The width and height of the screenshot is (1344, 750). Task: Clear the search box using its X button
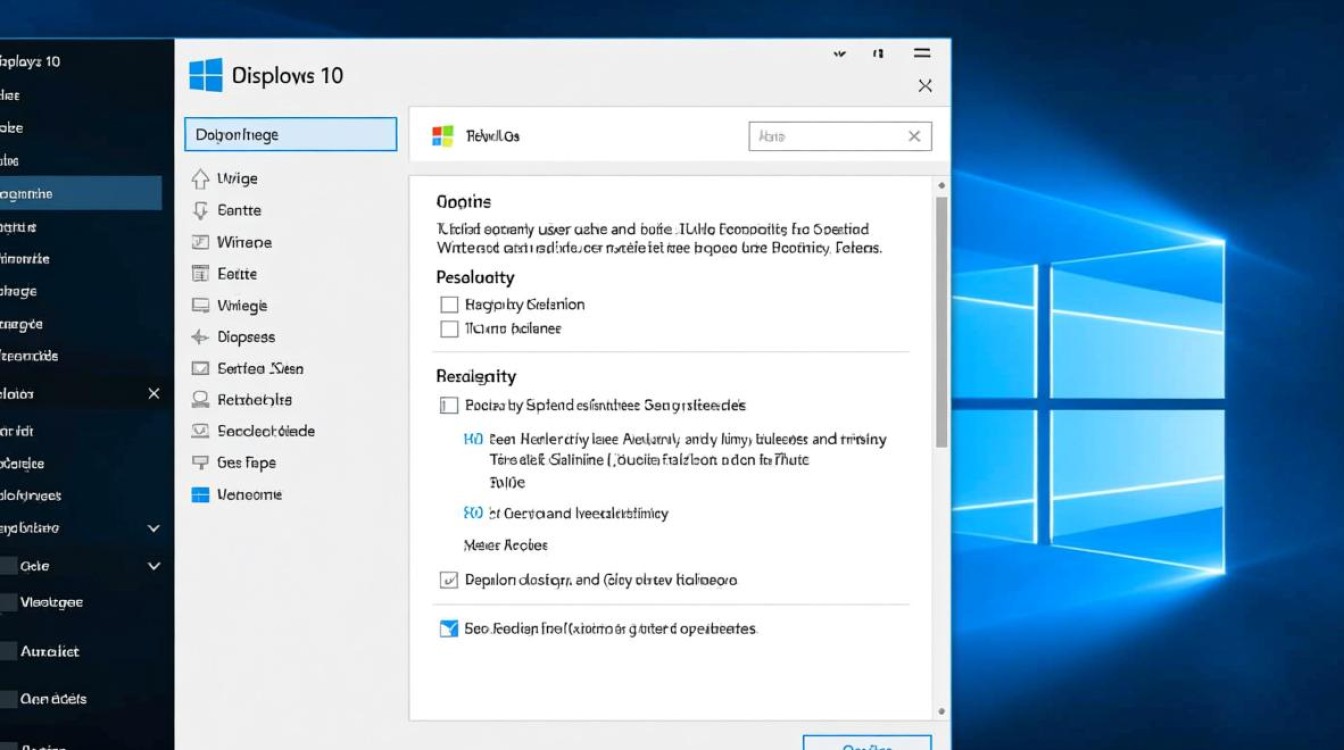[x=913, y=135]
